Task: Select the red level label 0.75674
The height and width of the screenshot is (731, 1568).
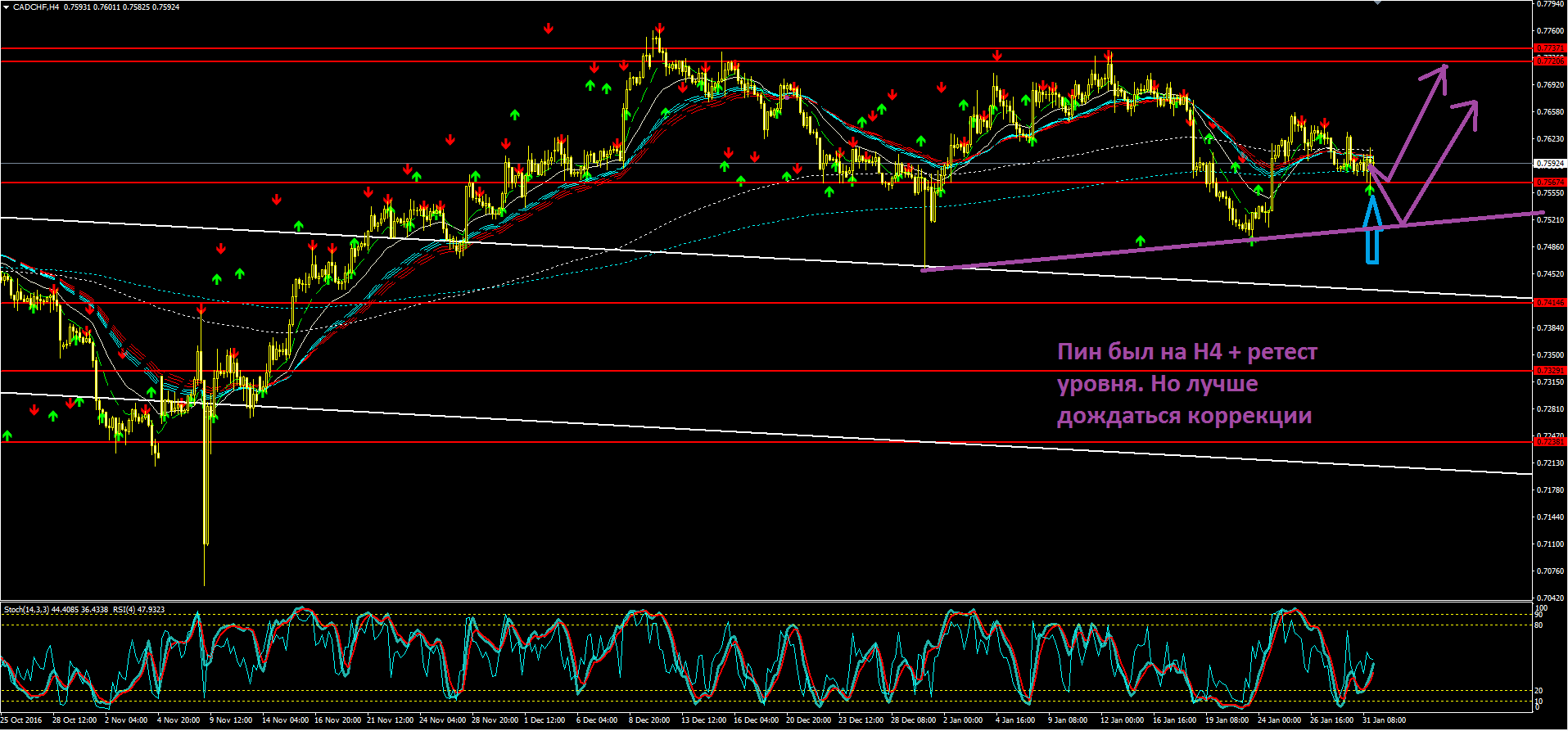Action: tap(1550, 183)
